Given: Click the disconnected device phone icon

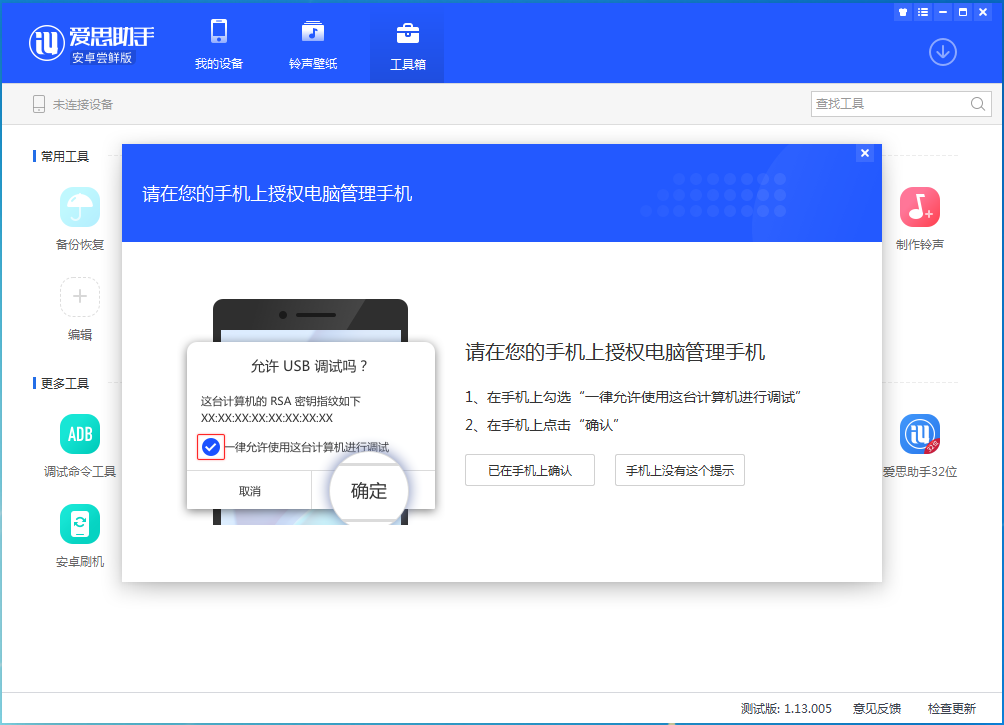Looking at the screenshot, I should point(38,103).
